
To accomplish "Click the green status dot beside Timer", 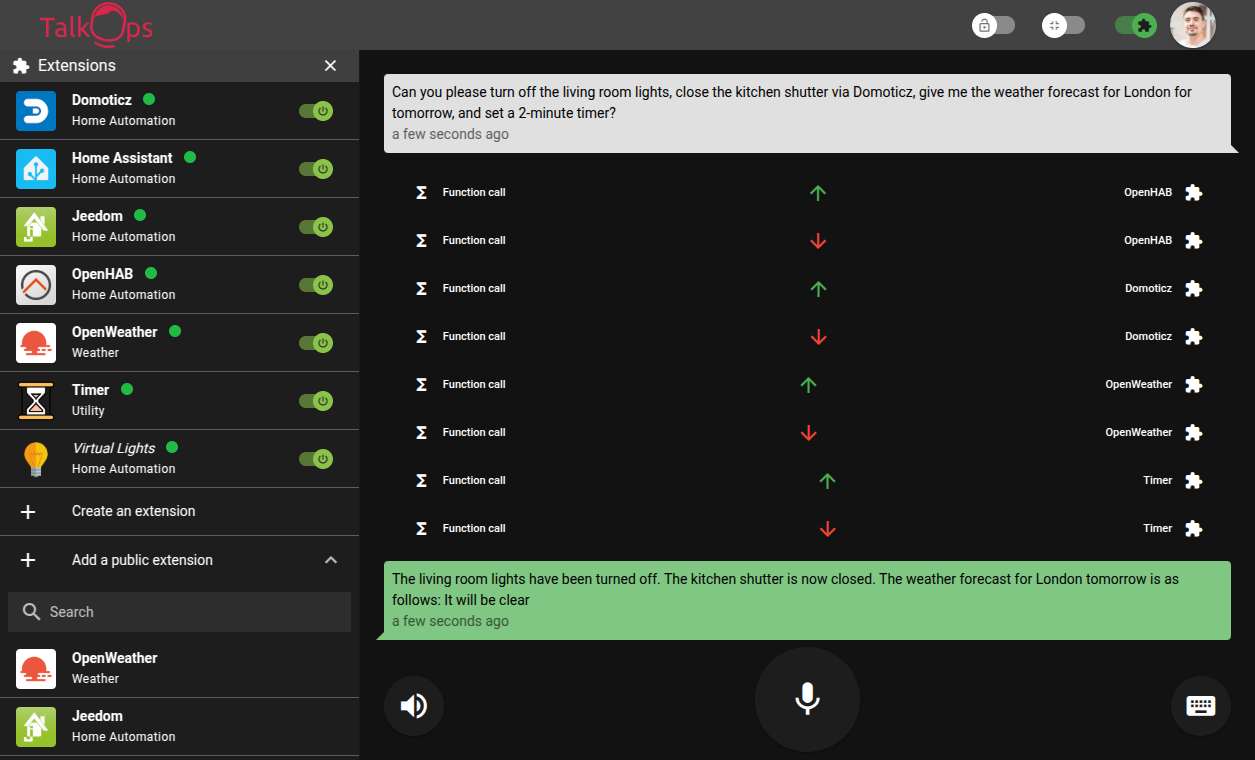I will pos(127,389).
